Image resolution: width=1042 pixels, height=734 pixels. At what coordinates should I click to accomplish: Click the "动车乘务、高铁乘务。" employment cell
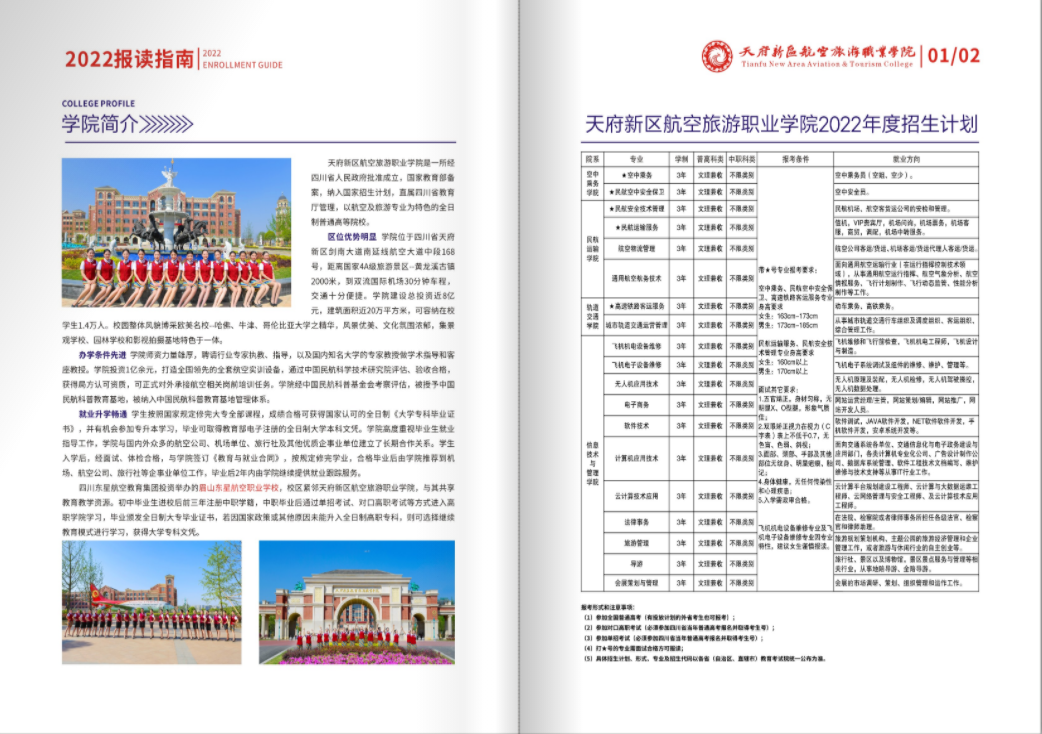(906, 306)
